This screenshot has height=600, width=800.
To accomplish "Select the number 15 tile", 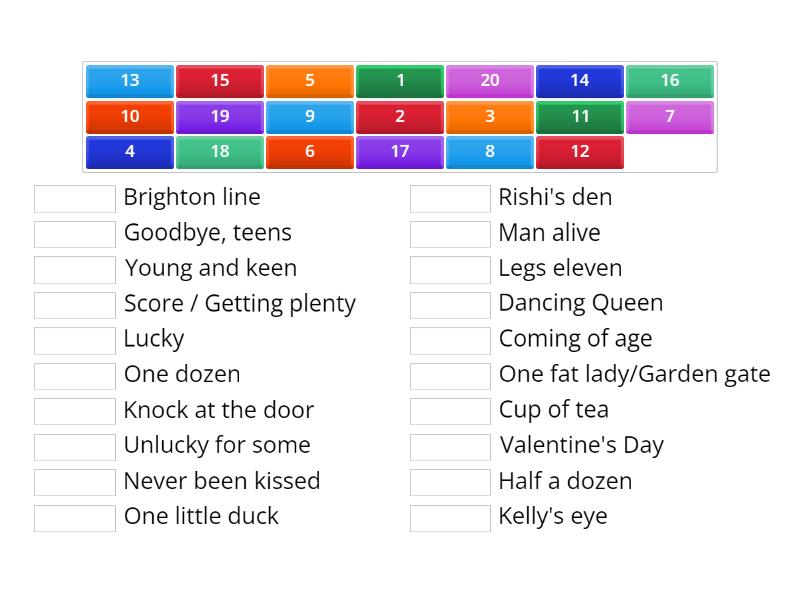I will coord(219,81).
